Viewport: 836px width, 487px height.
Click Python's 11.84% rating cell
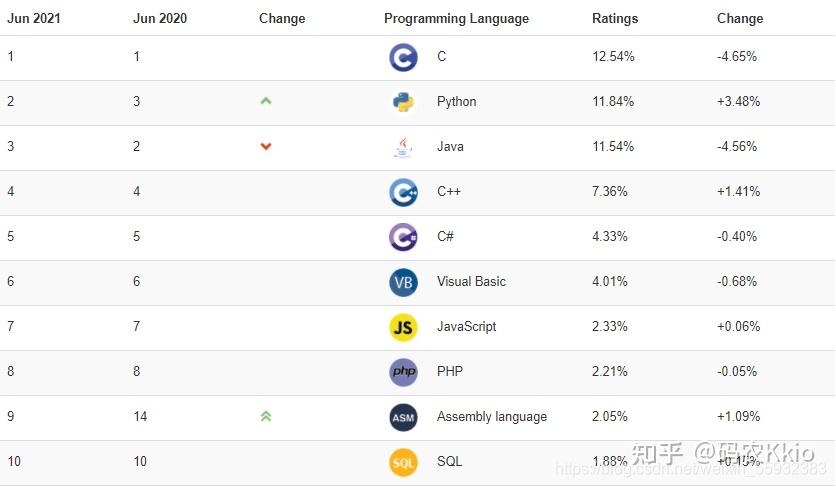[x=613, y=102]
